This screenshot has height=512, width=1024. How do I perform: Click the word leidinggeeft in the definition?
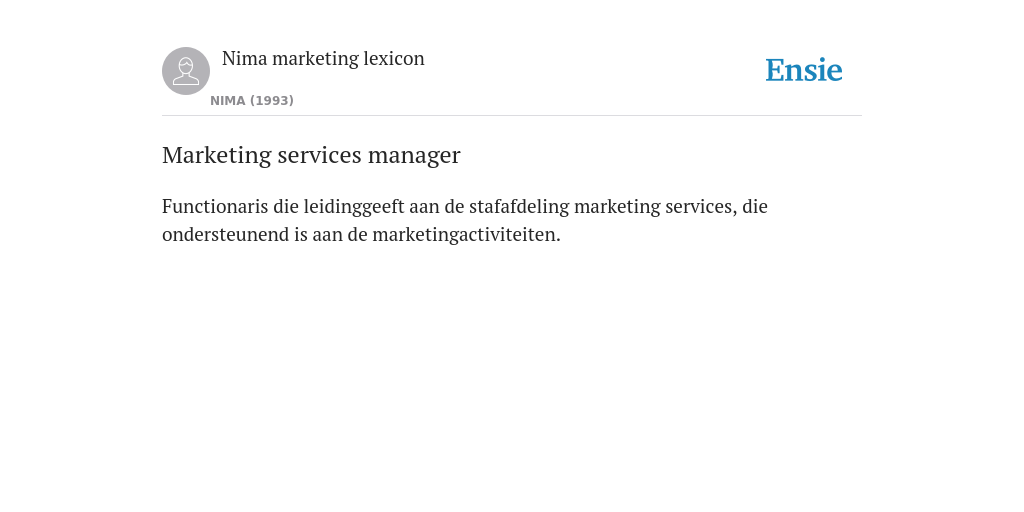[354, 206]
